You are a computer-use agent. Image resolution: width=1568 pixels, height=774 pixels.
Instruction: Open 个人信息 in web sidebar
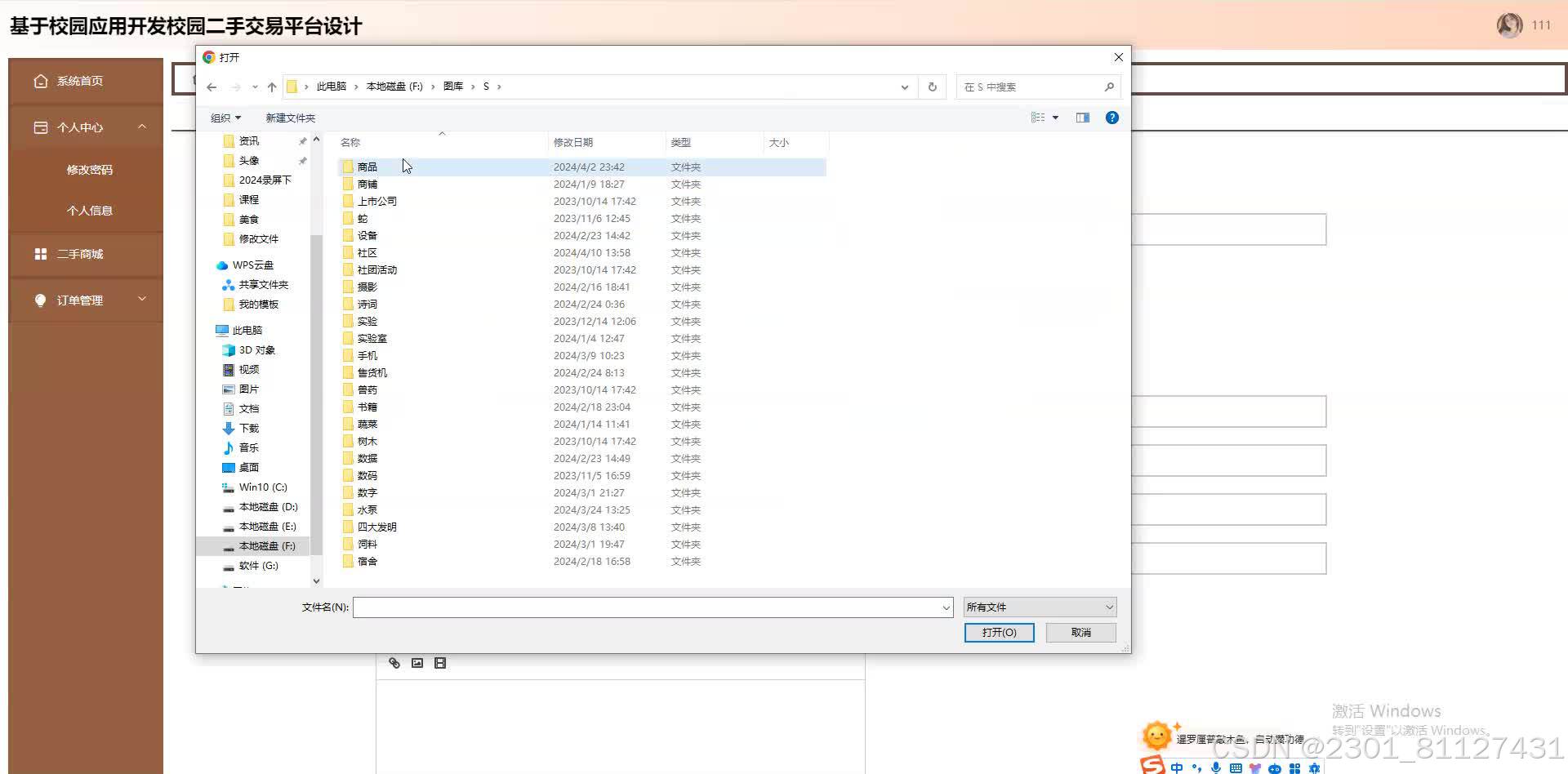coord(89,211)
